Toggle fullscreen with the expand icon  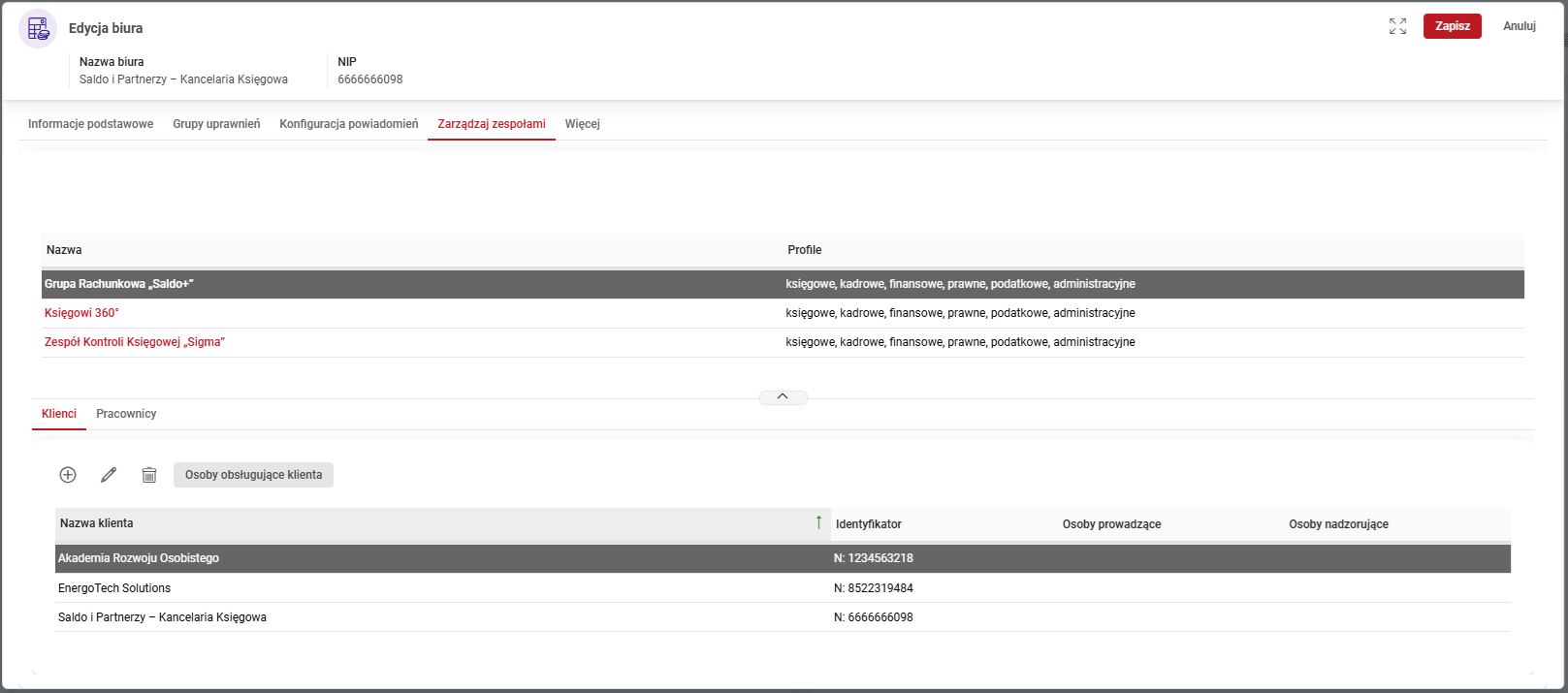pyautogui.click(x=1397, y=26)
